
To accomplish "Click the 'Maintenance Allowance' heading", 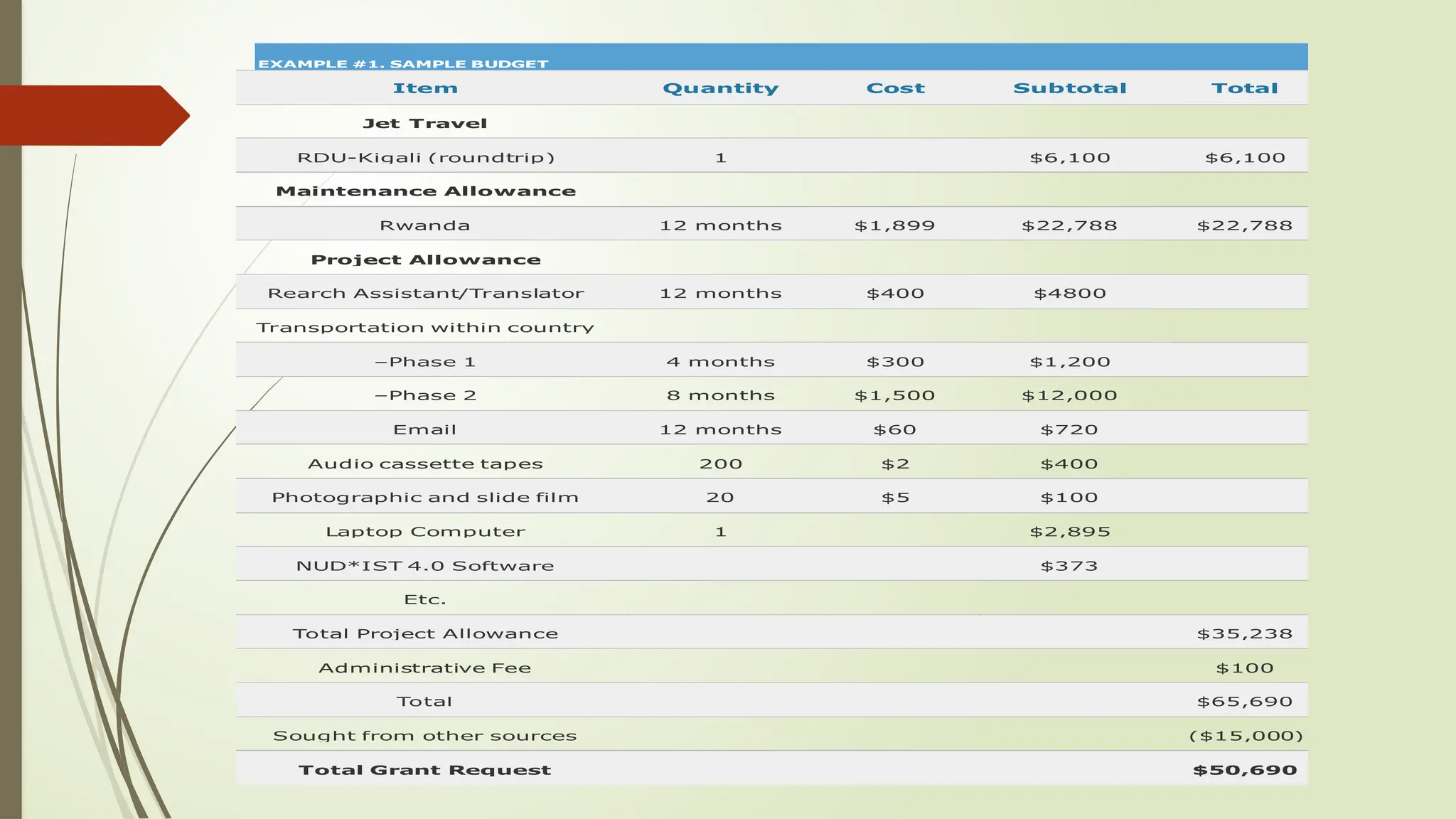I will (425, 191).
